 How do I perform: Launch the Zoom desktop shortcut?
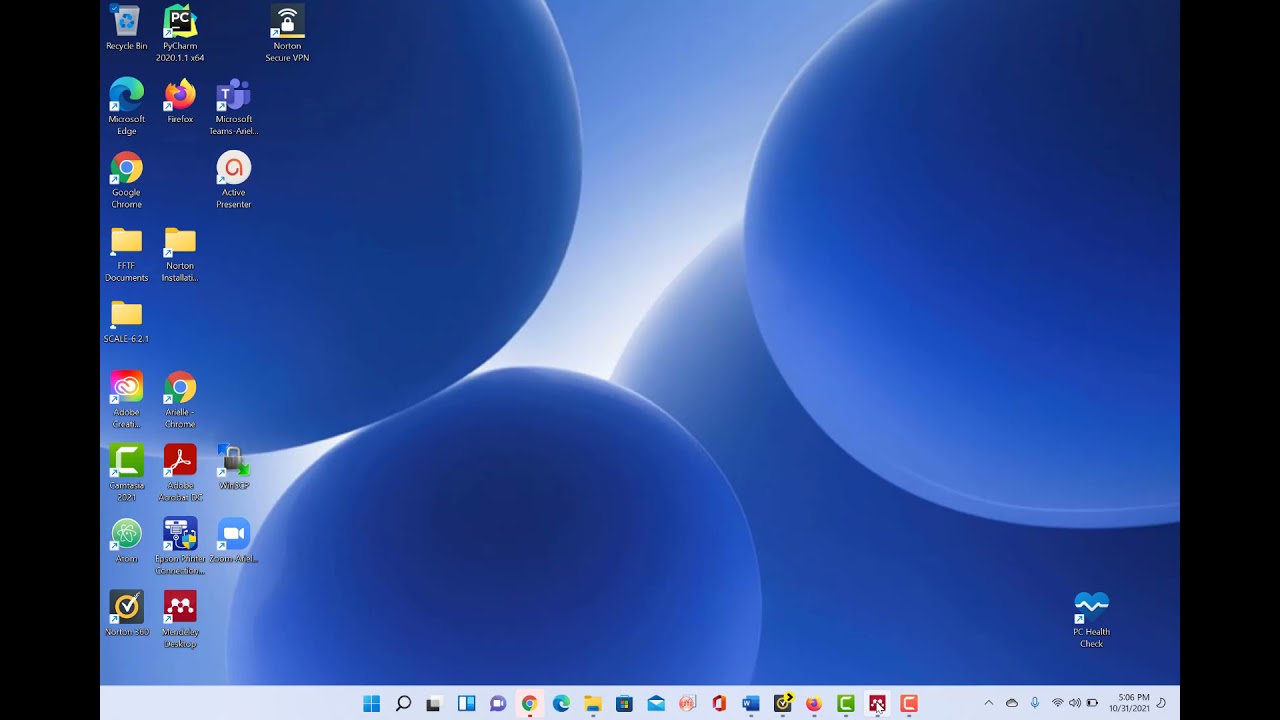click(233, 535)
